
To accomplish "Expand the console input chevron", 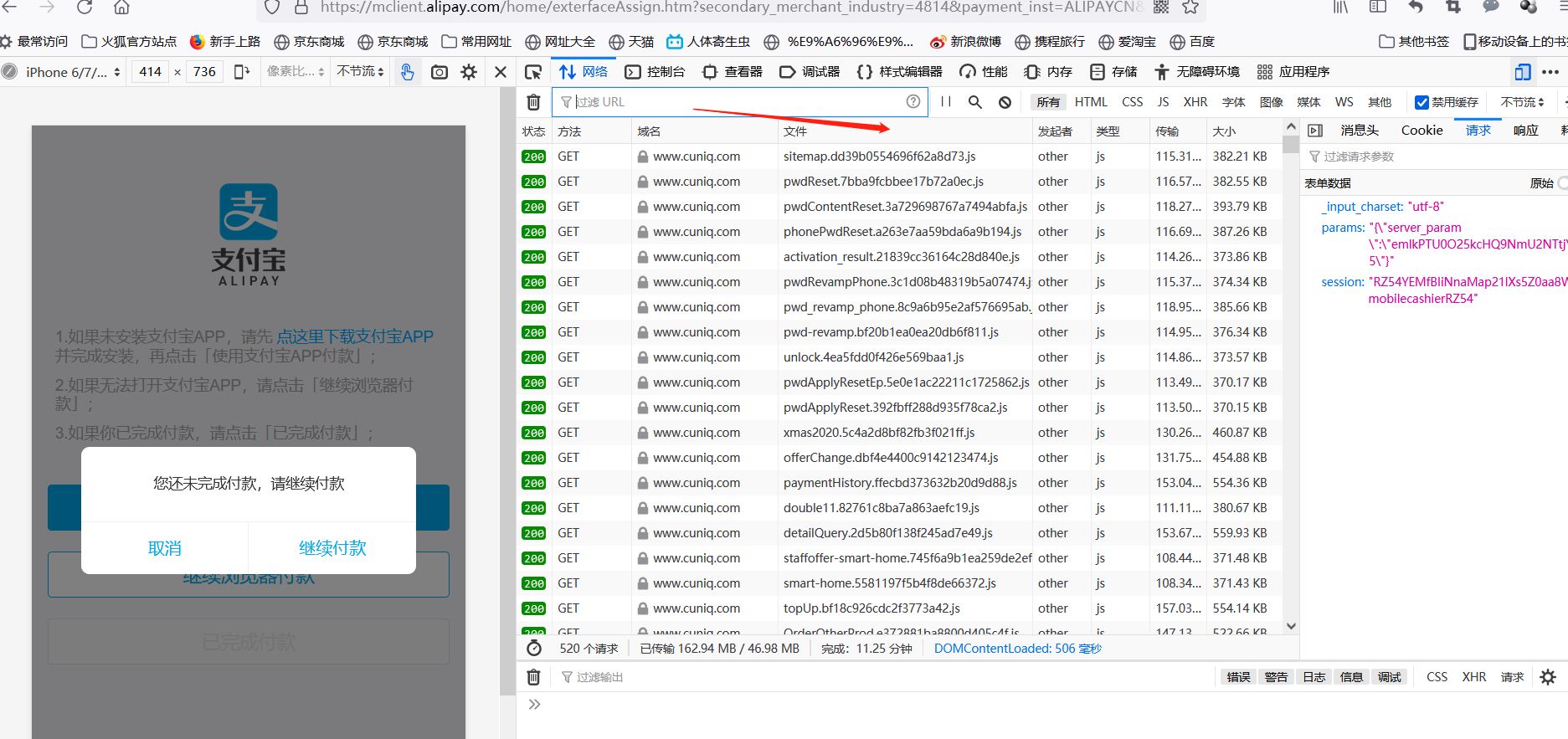I will [x=534, y=705].
